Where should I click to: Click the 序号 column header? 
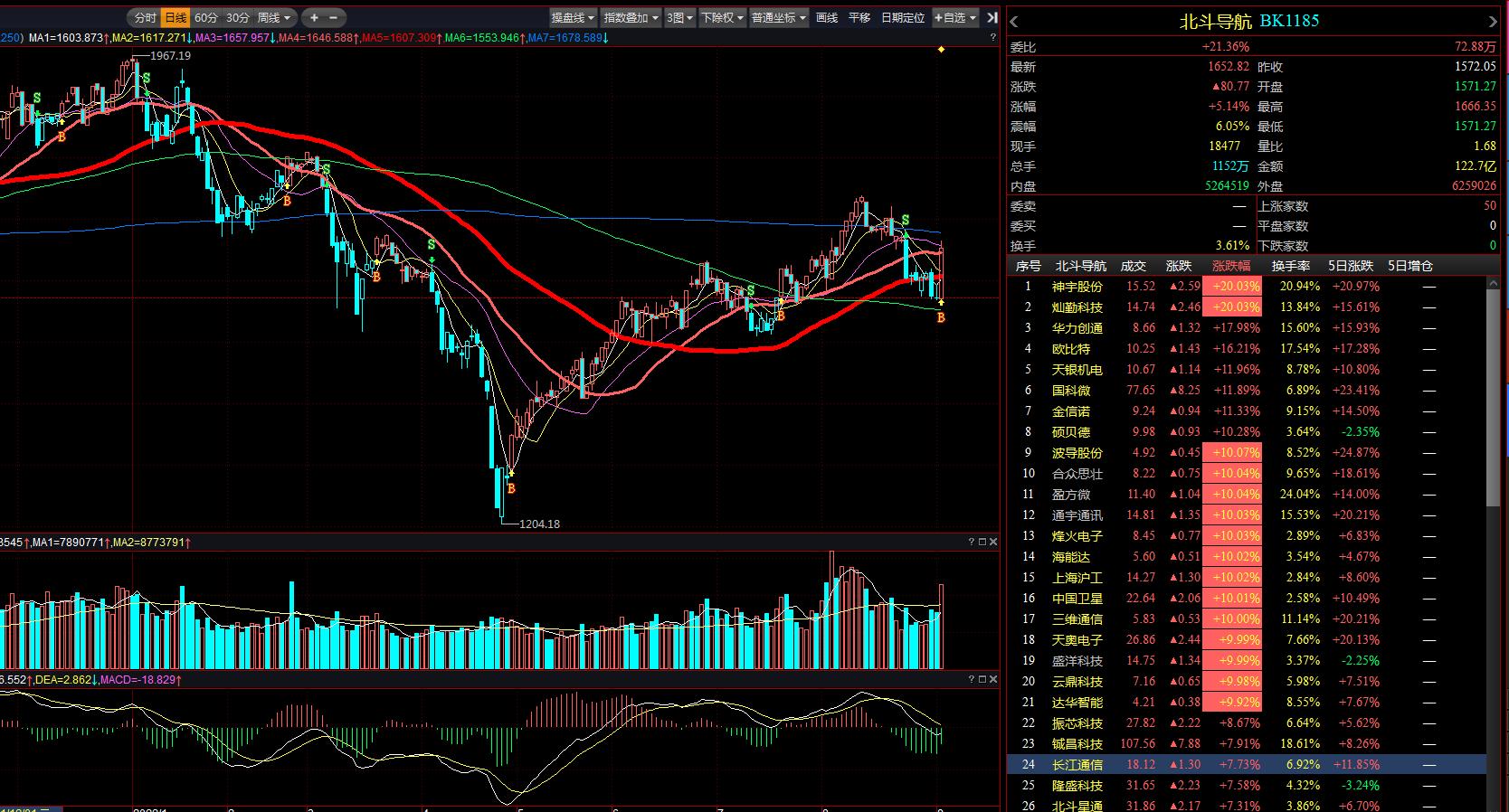click(1029, 266)
